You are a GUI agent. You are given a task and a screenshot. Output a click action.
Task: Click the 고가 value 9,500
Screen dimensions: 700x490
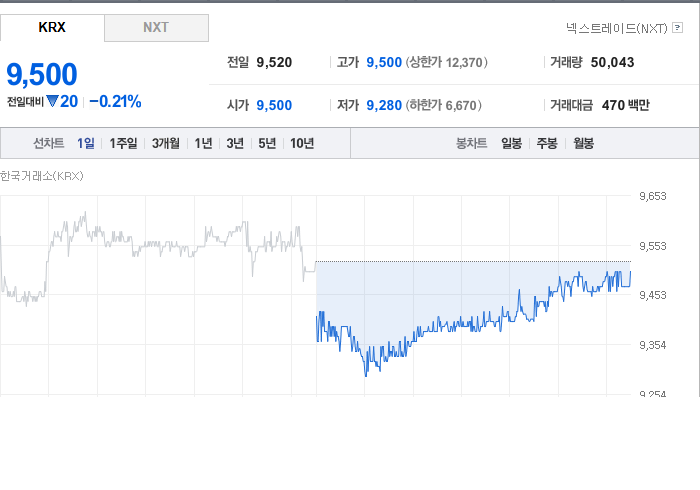384,62
